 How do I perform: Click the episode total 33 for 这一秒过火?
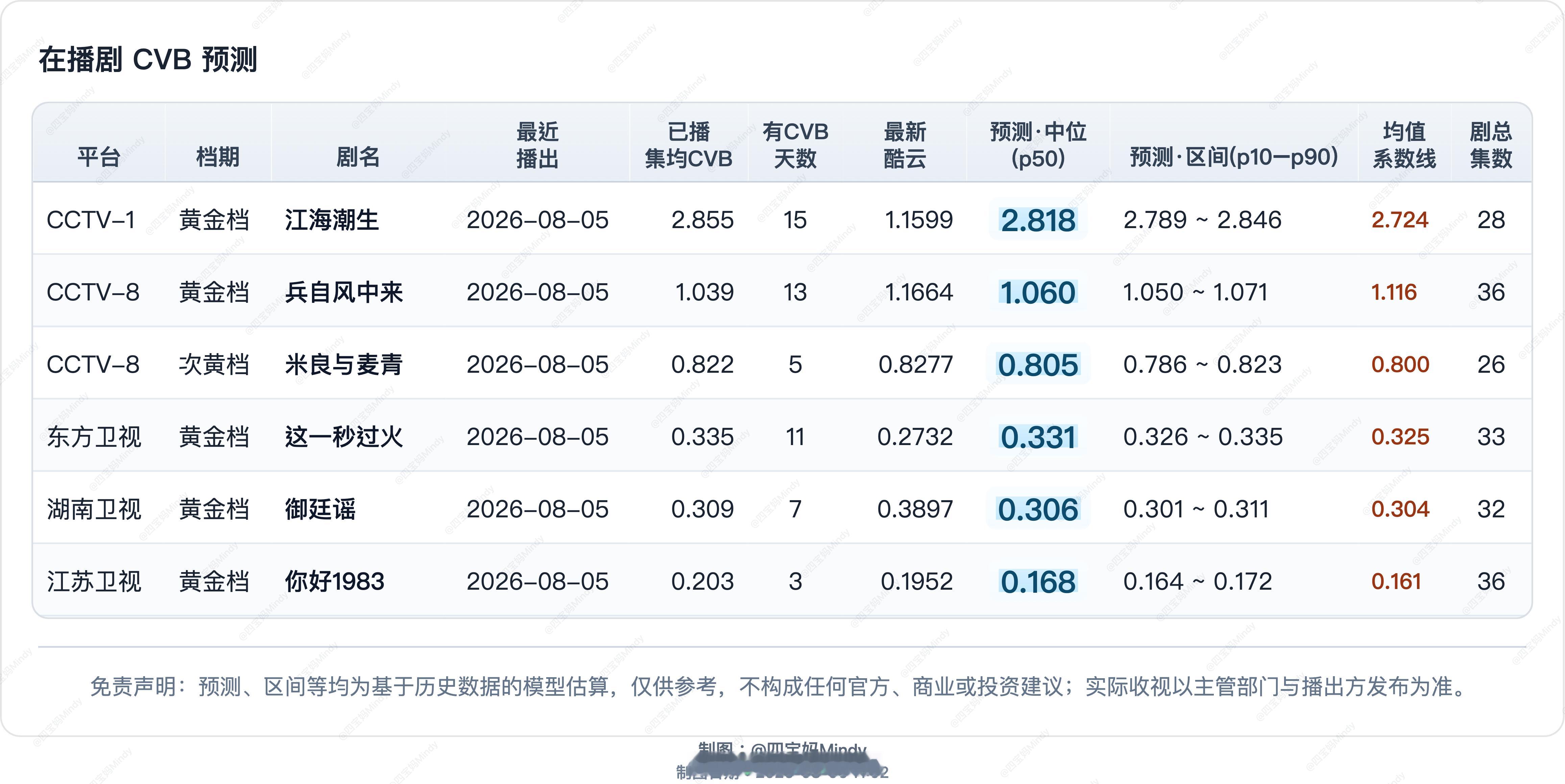(x=1491, y=437)
